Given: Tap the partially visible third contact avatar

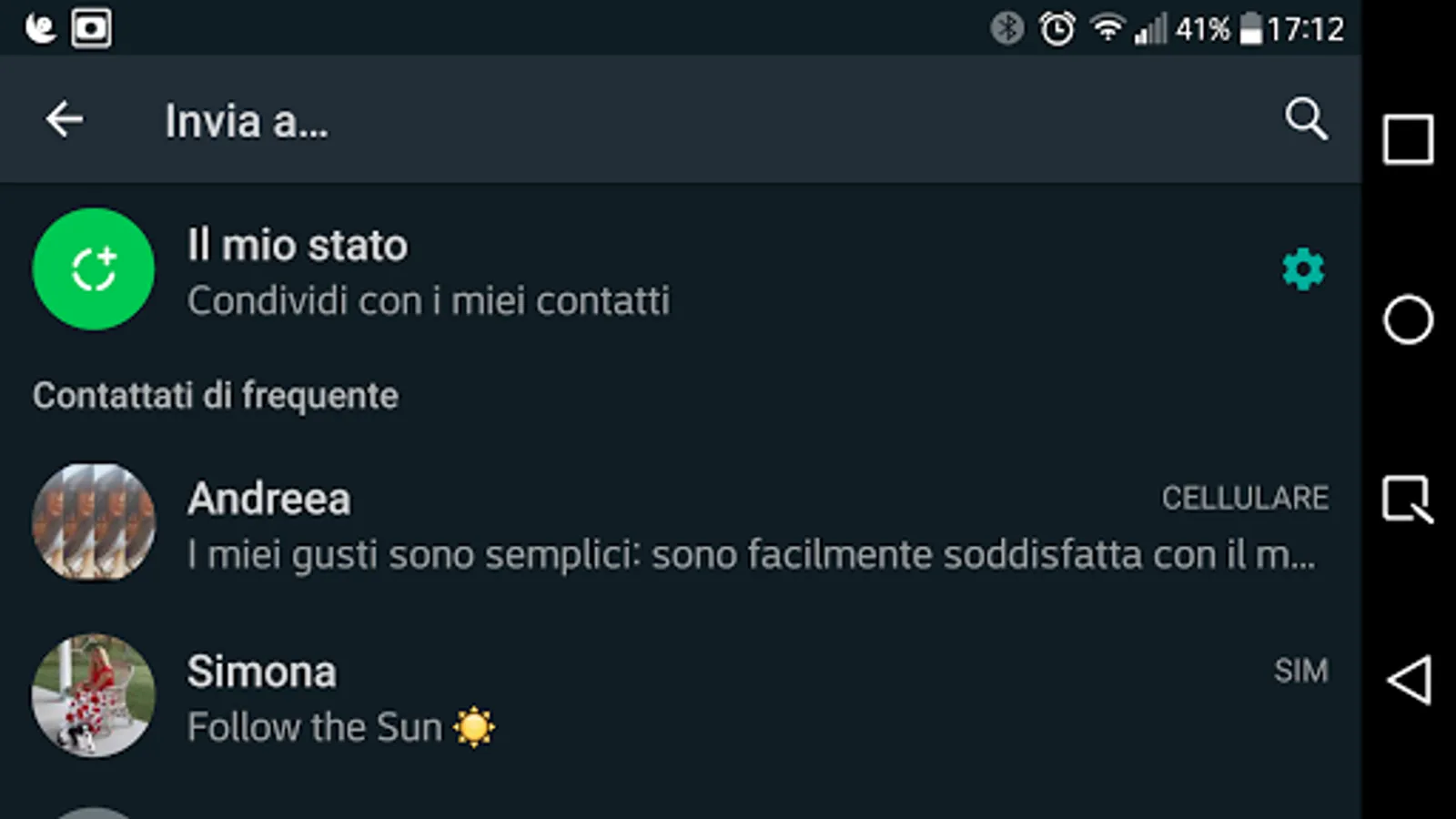Looking at the screenshot, I should pos(94,813).
